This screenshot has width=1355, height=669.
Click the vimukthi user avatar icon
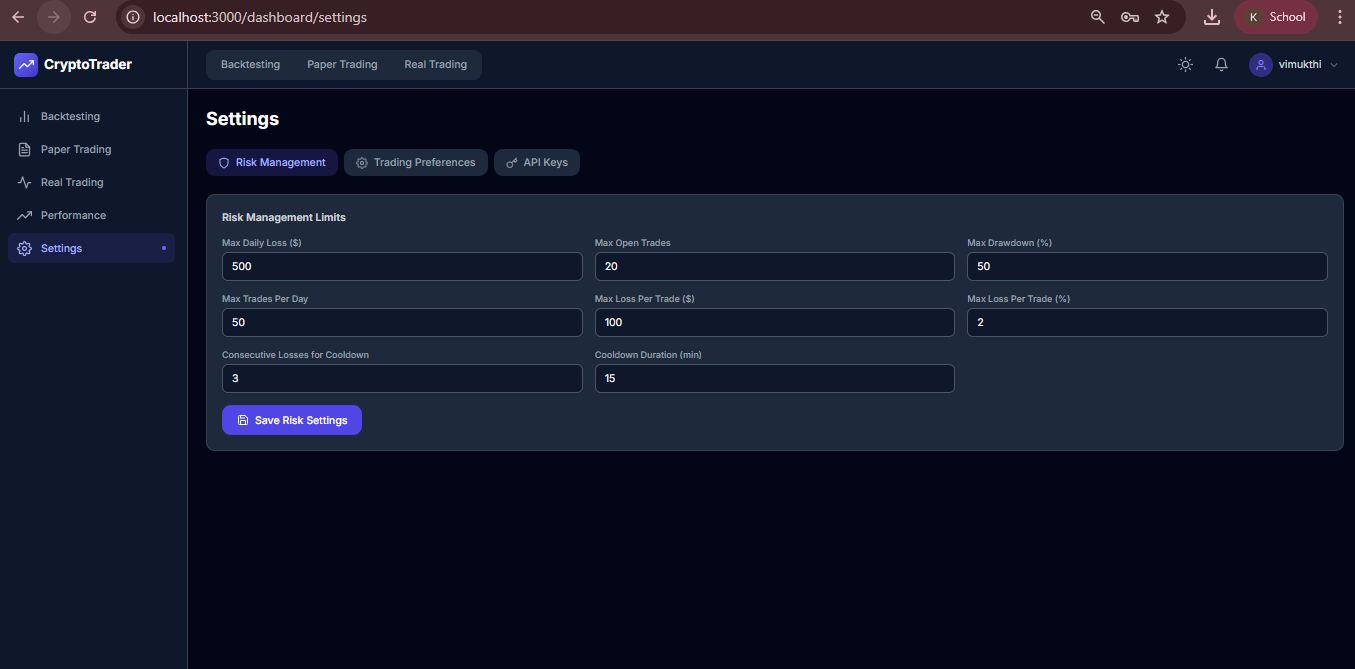tap(1261, 65)
